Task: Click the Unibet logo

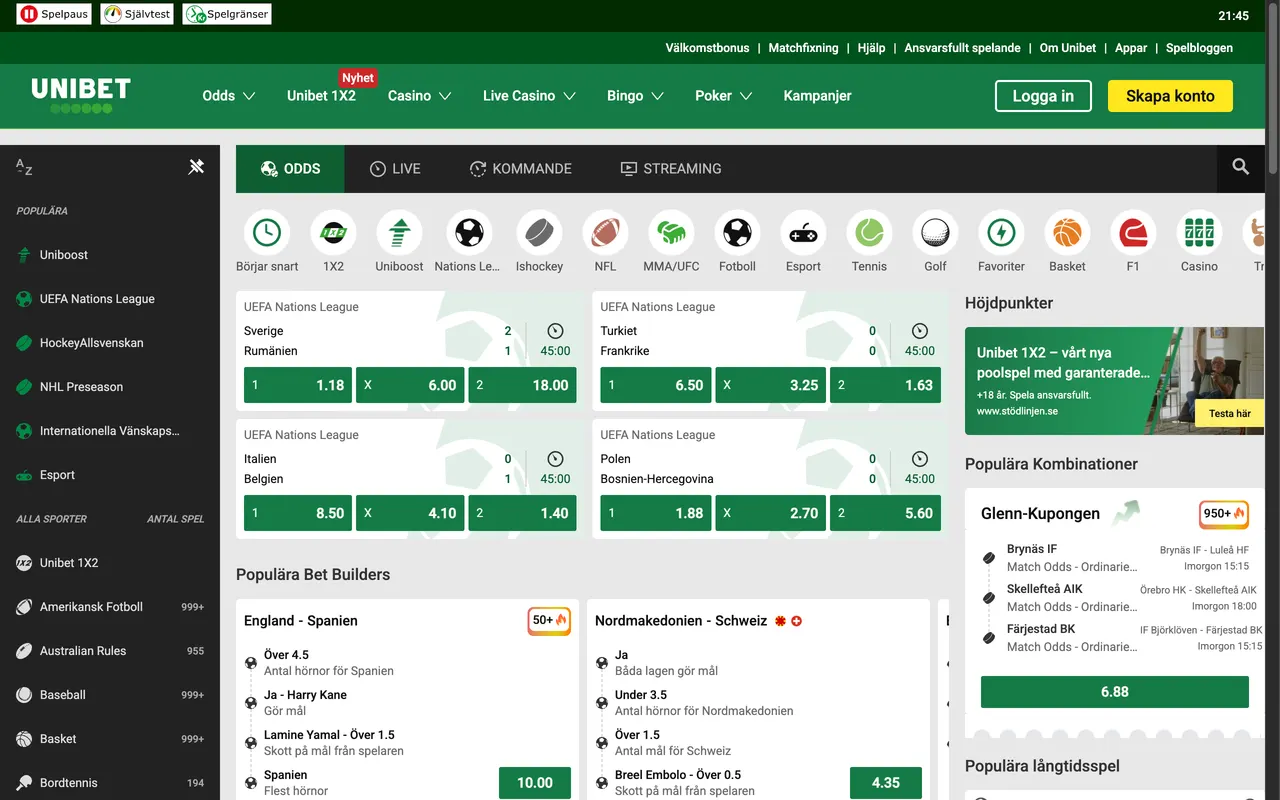Action: coord(81,95)
